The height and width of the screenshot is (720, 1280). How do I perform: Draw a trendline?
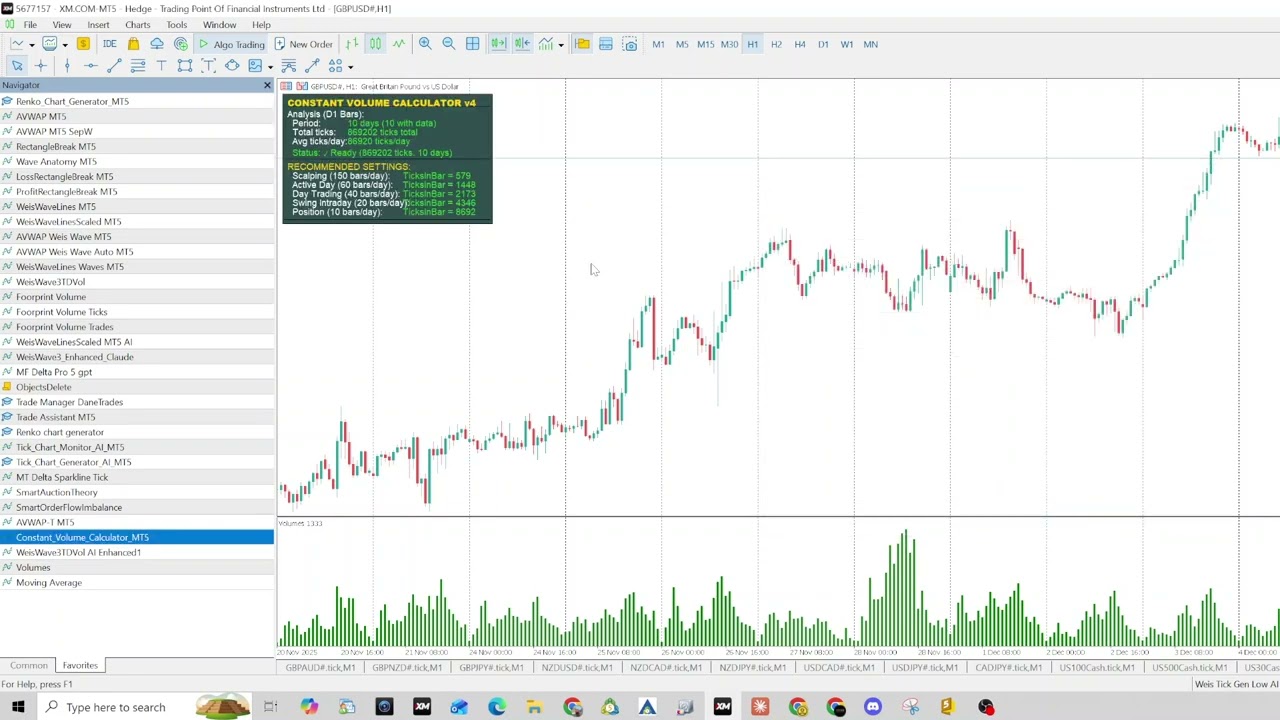[x=114, y=66]
